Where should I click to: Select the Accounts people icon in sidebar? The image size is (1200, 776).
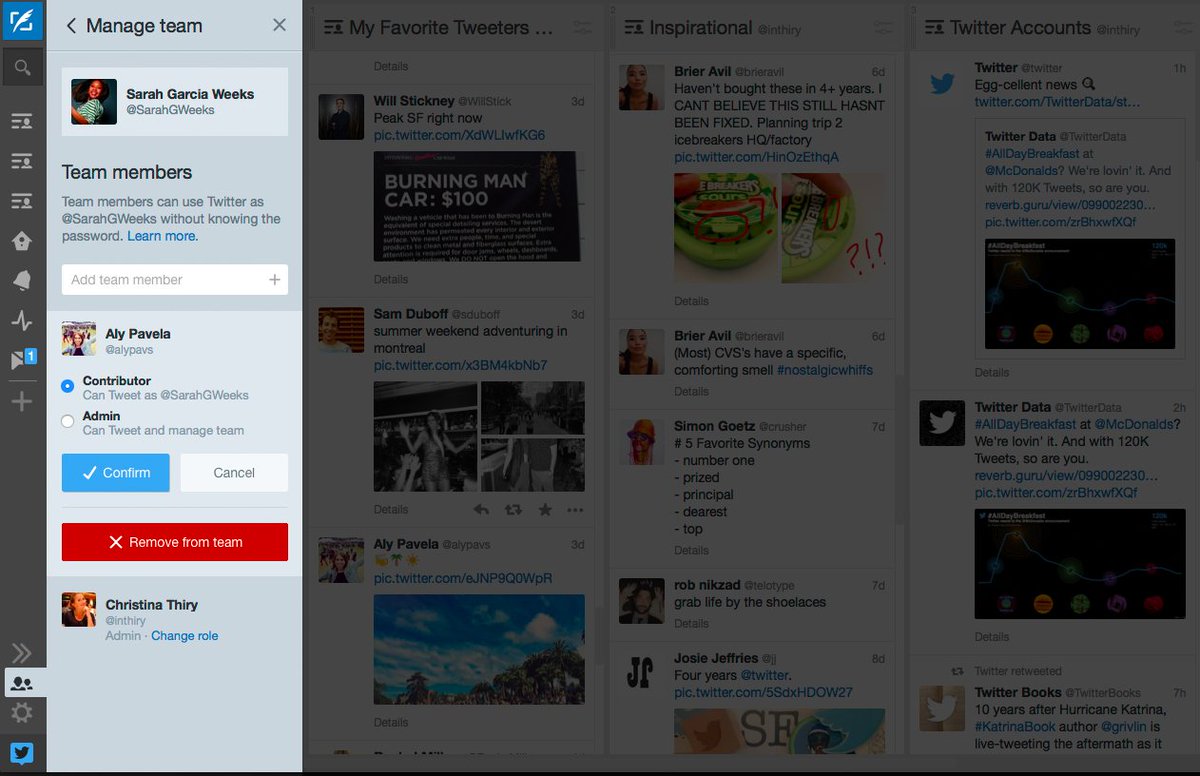(22, 684)
